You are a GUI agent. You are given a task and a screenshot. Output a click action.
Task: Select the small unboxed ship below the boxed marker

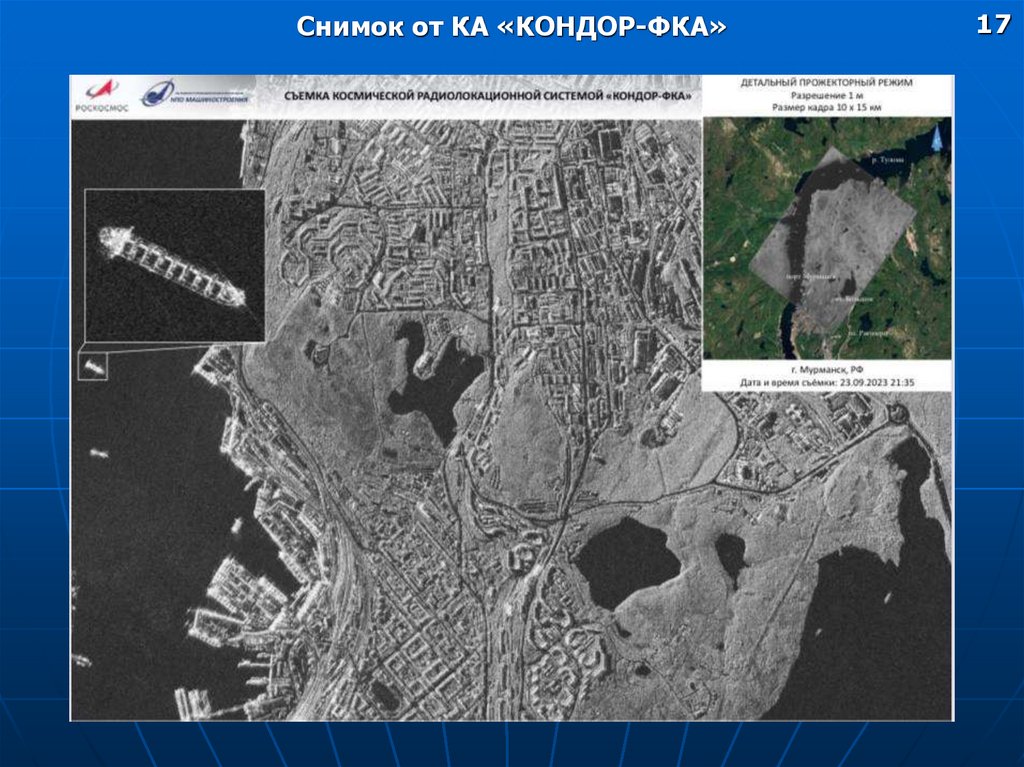(x=98, y=453)
